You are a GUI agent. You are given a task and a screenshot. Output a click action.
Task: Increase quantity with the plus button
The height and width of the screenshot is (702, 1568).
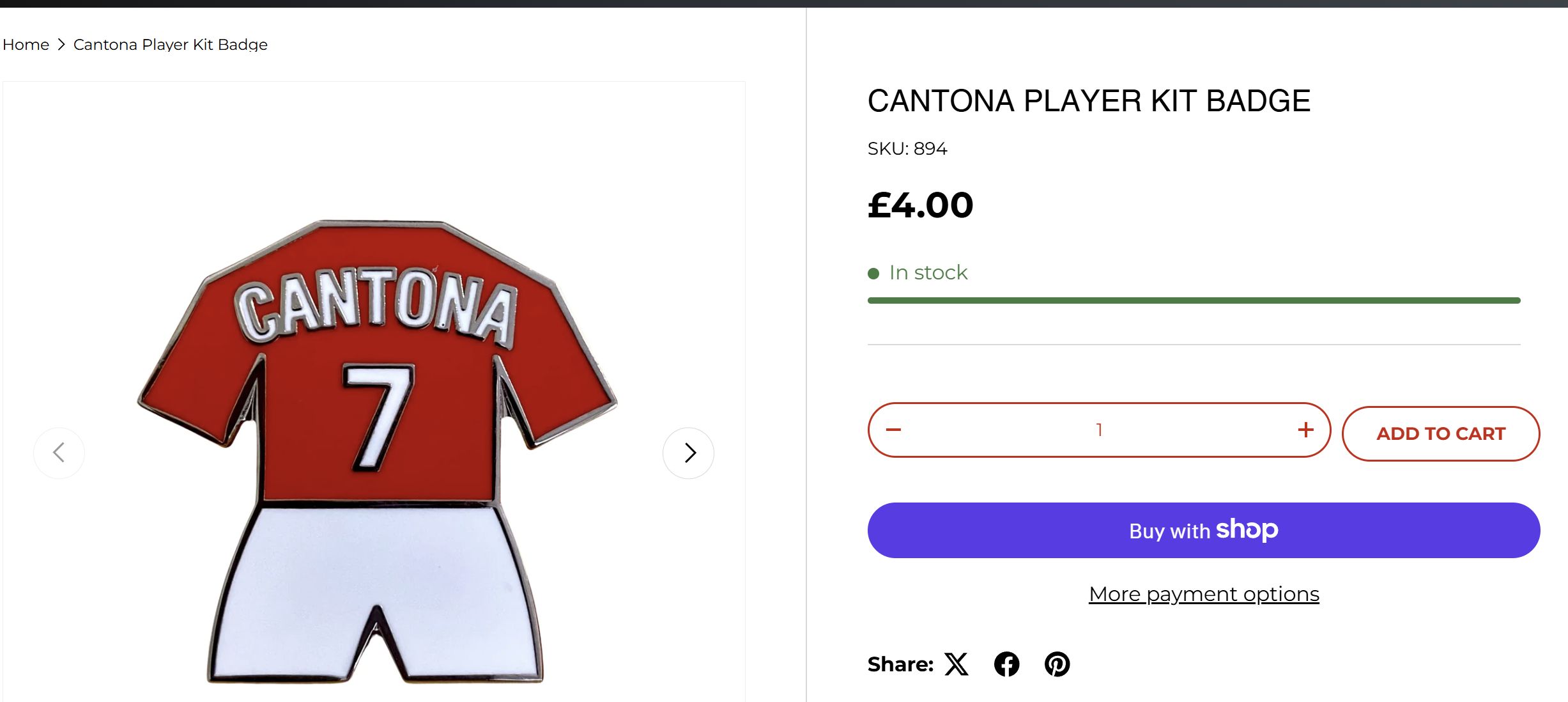pos(1305,430)
